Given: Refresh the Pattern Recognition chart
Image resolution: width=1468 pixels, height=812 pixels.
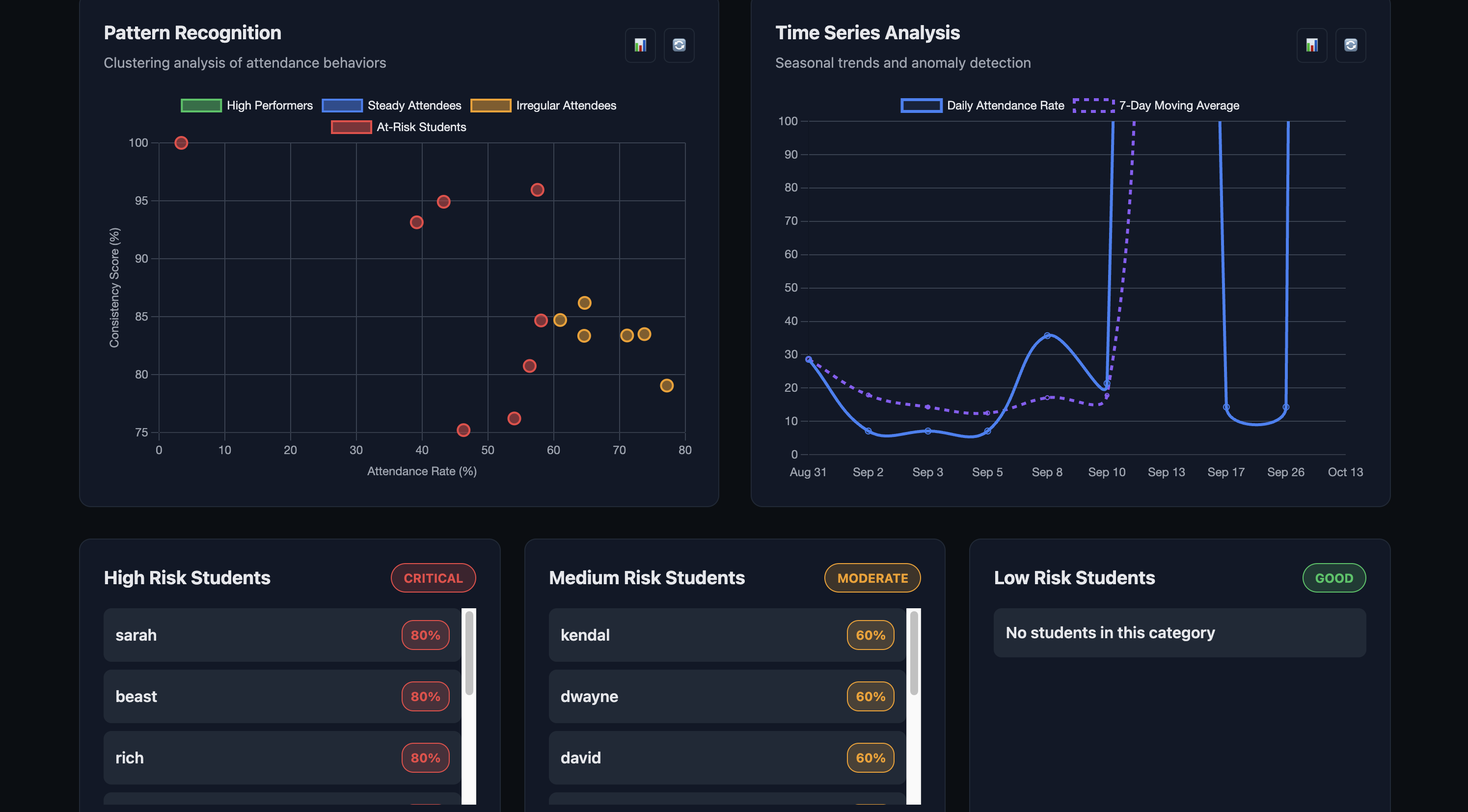Looking at the screenshot, I should coord(679,45).
